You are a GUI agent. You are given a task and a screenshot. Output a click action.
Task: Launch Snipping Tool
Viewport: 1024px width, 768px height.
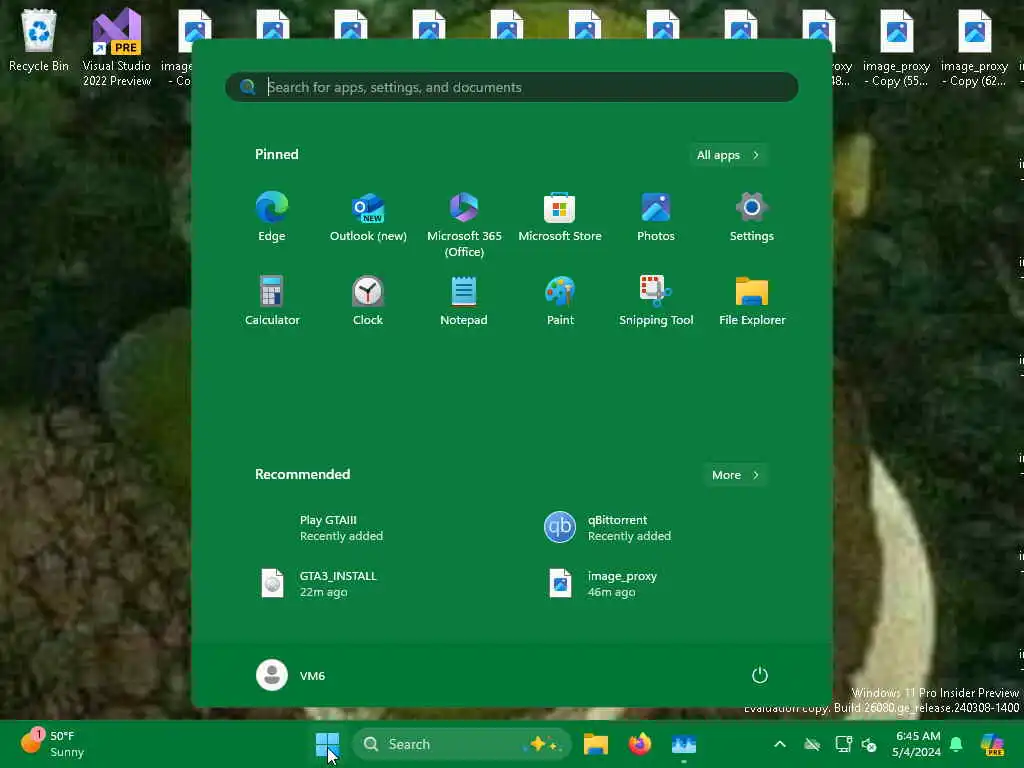[656, 301]
